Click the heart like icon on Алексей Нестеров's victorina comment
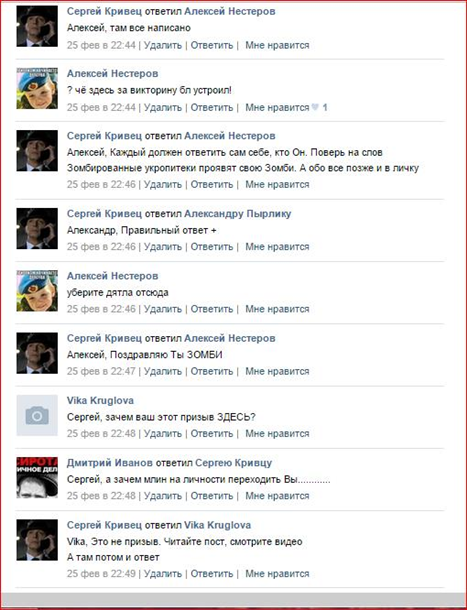The width and height of the screenshot is (467, 610). pyautogui.click(x=315, y=107)
